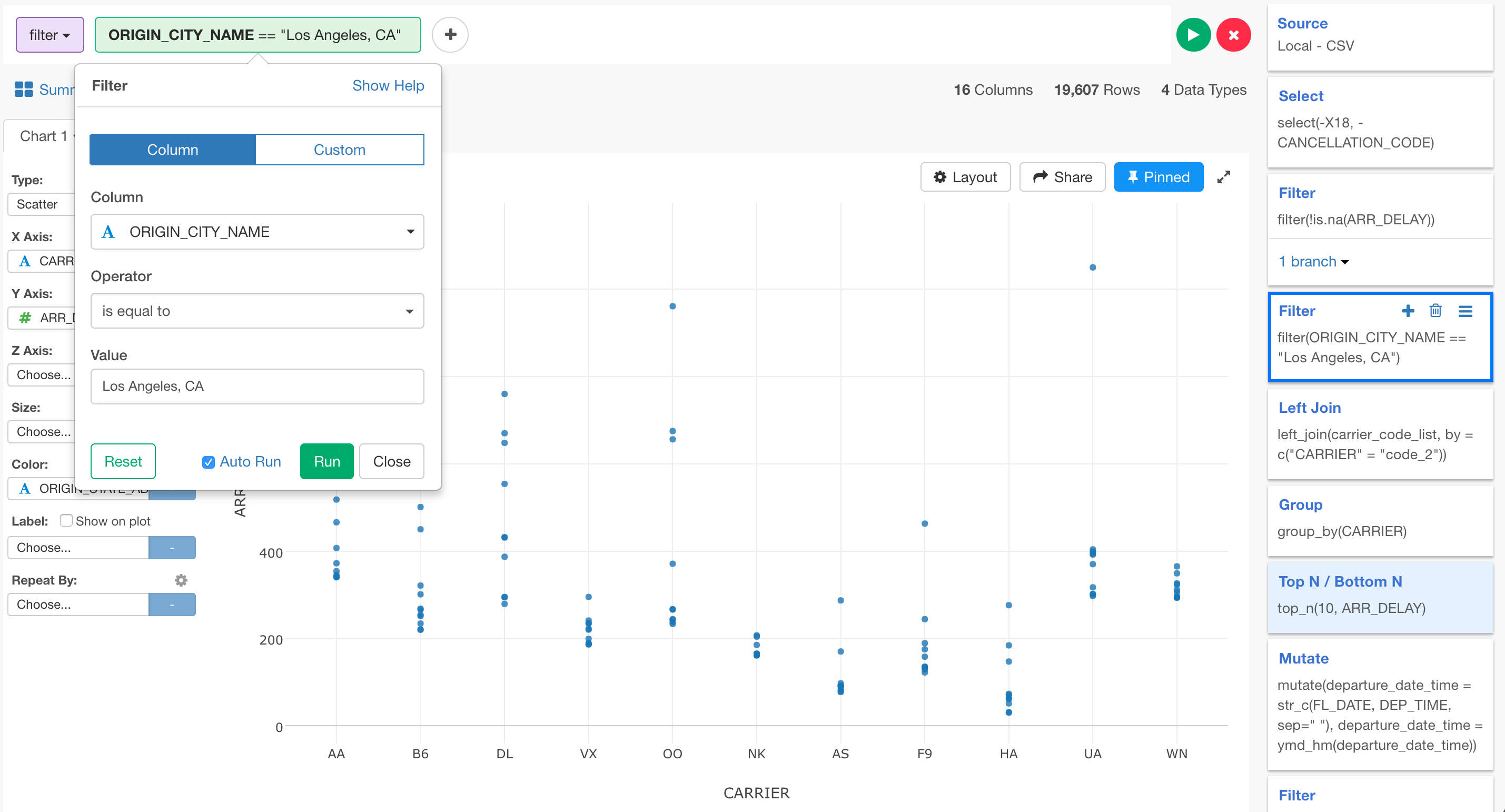Click the gear icon next to Repeat By
This screenshot has width=1505, height=812.
[x=181, y=579]
